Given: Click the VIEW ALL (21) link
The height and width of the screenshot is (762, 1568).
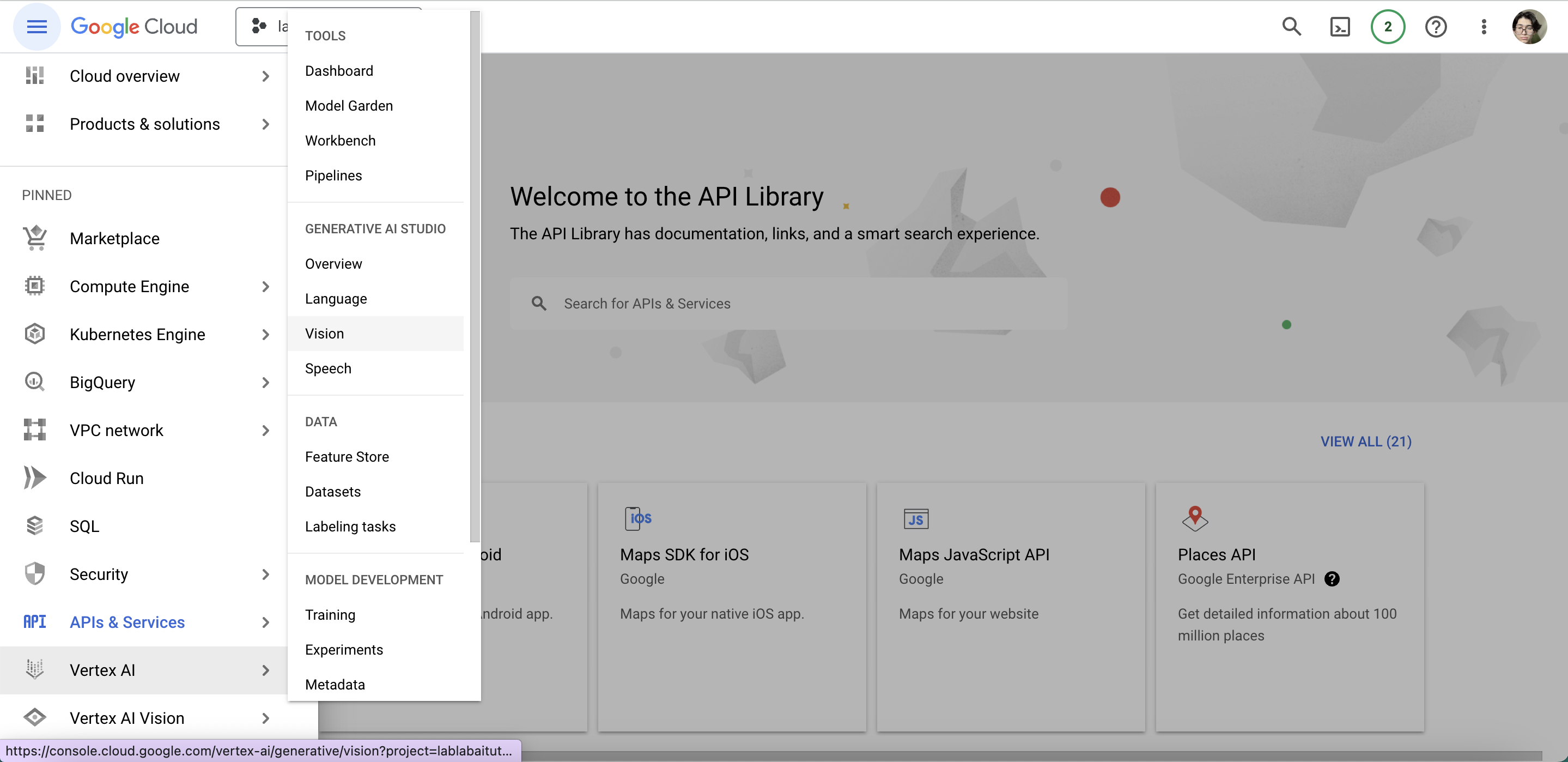Looking at the screenshot, I should 1365,442.
